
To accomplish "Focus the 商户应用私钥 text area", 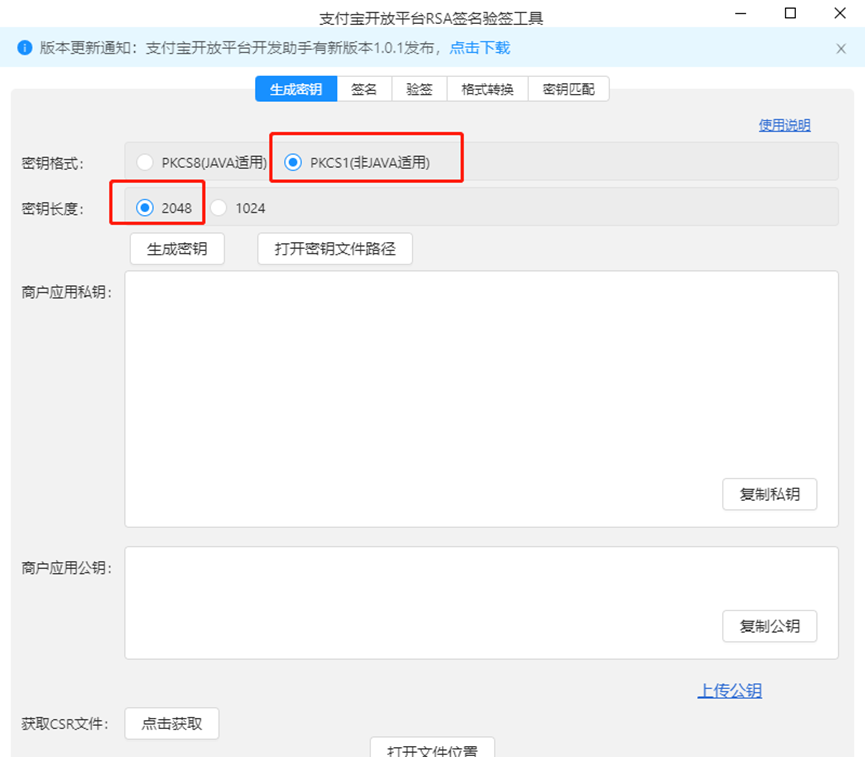I will (x=481, y=398).
